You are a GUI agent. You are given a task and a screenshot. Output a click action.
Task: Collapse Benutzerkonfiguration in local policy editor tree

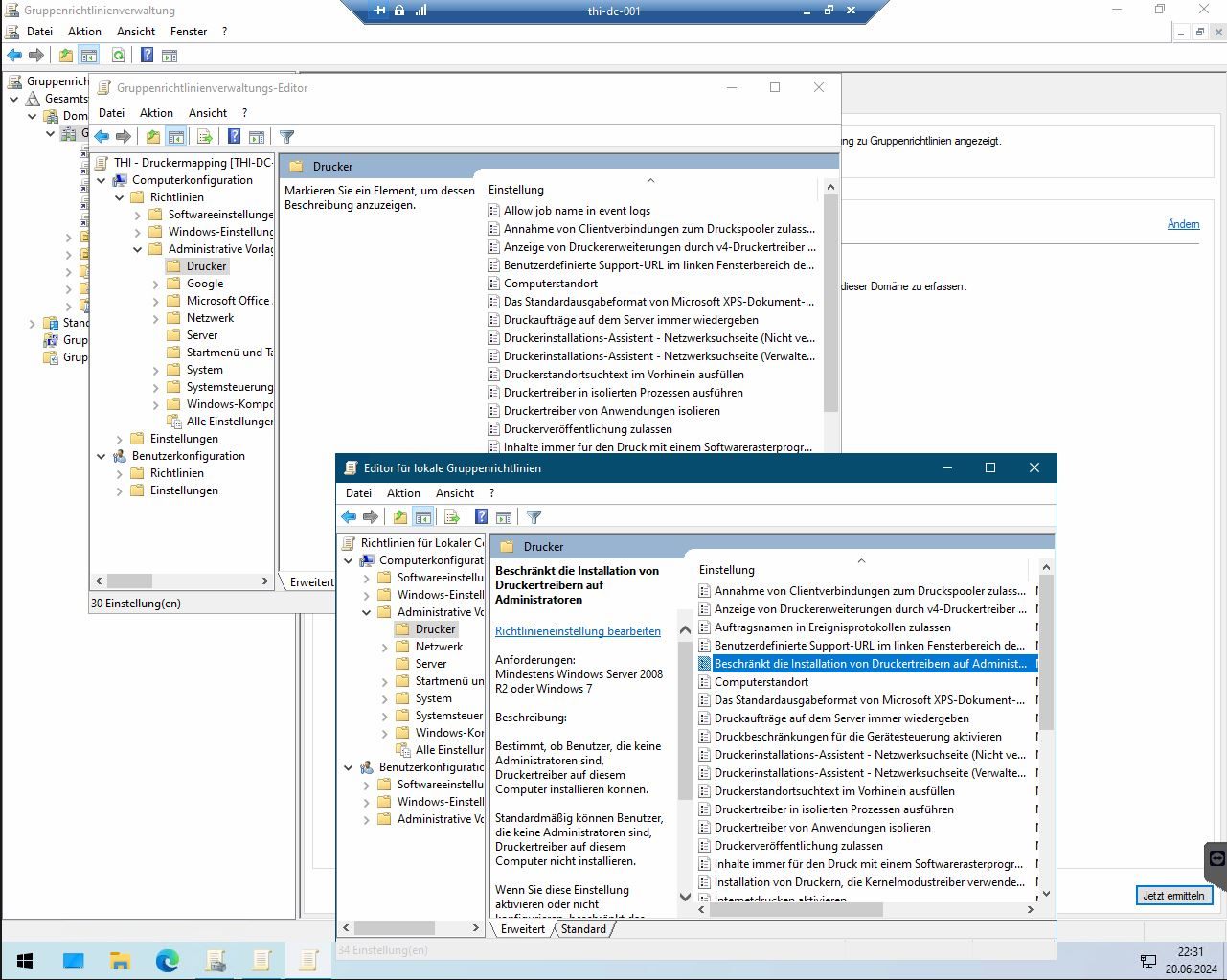[349, 767]
